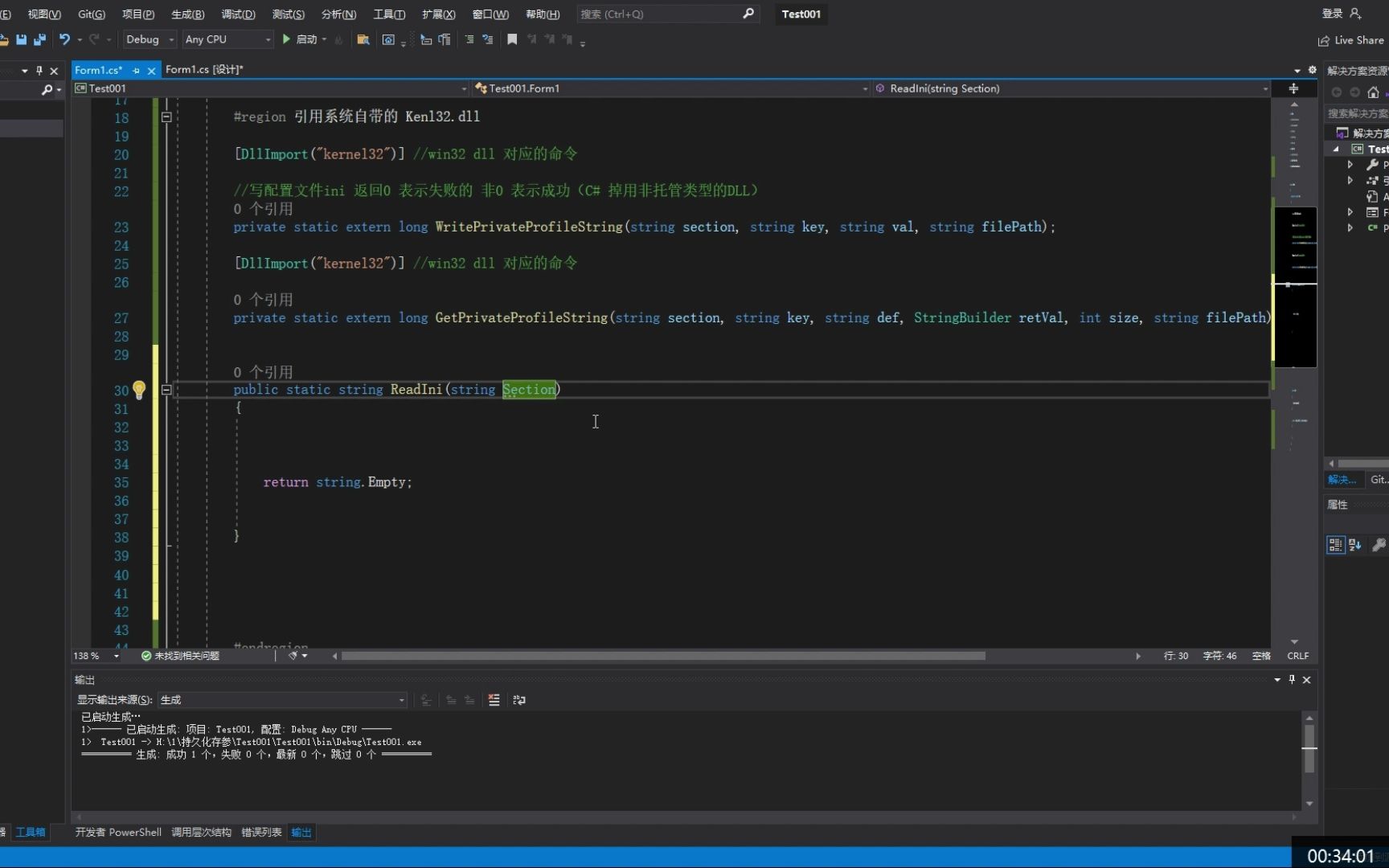The width and height of the screenshot is (1389, 868).
Task: Click the lightbulb quick actions icon on line 30
Action: tap(139, 390)
